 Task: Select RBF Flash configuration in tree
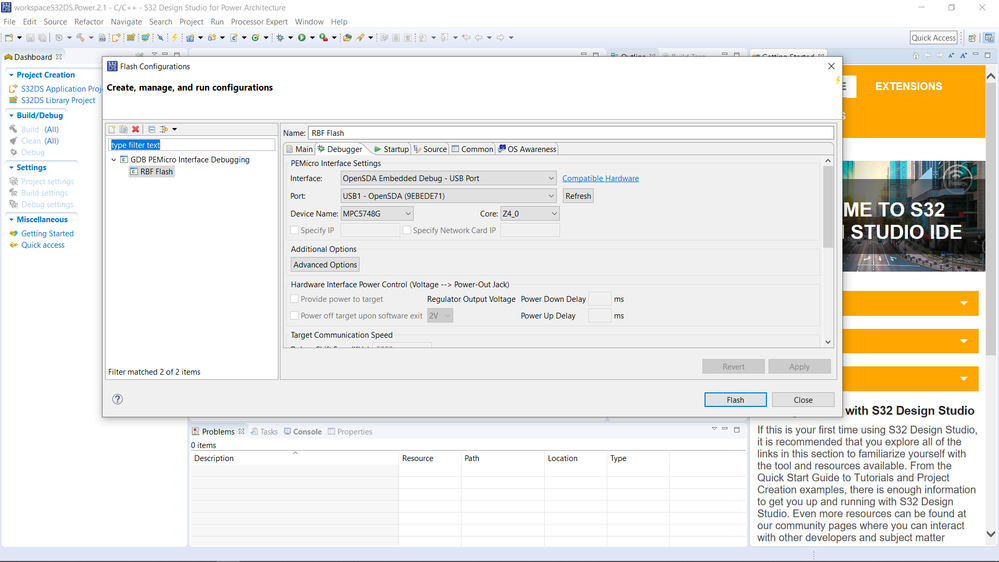click(x=151, y=171)
